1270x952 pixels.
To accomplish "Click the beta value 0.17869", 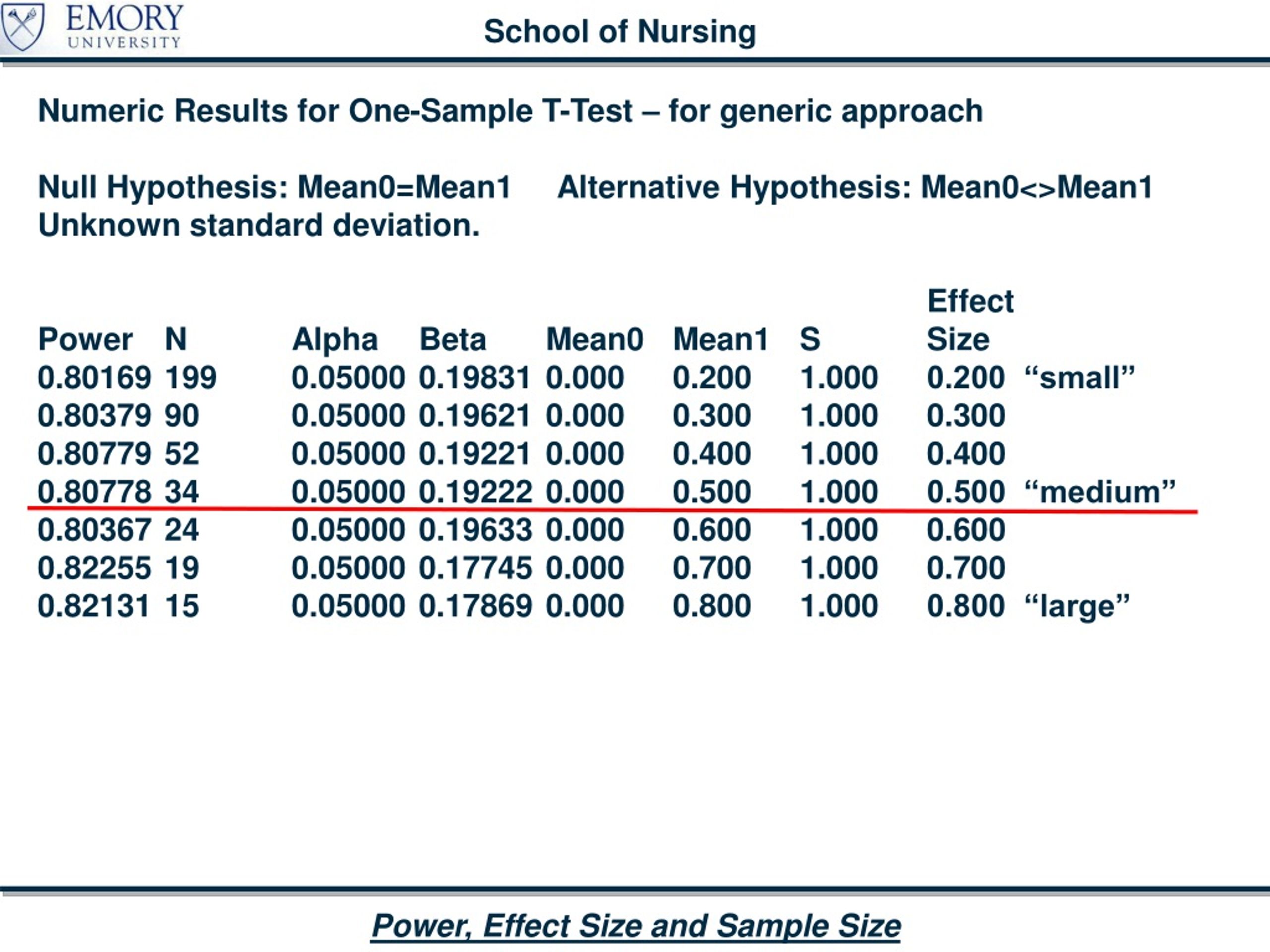I will pyautogui.click(x=475, y=606).
